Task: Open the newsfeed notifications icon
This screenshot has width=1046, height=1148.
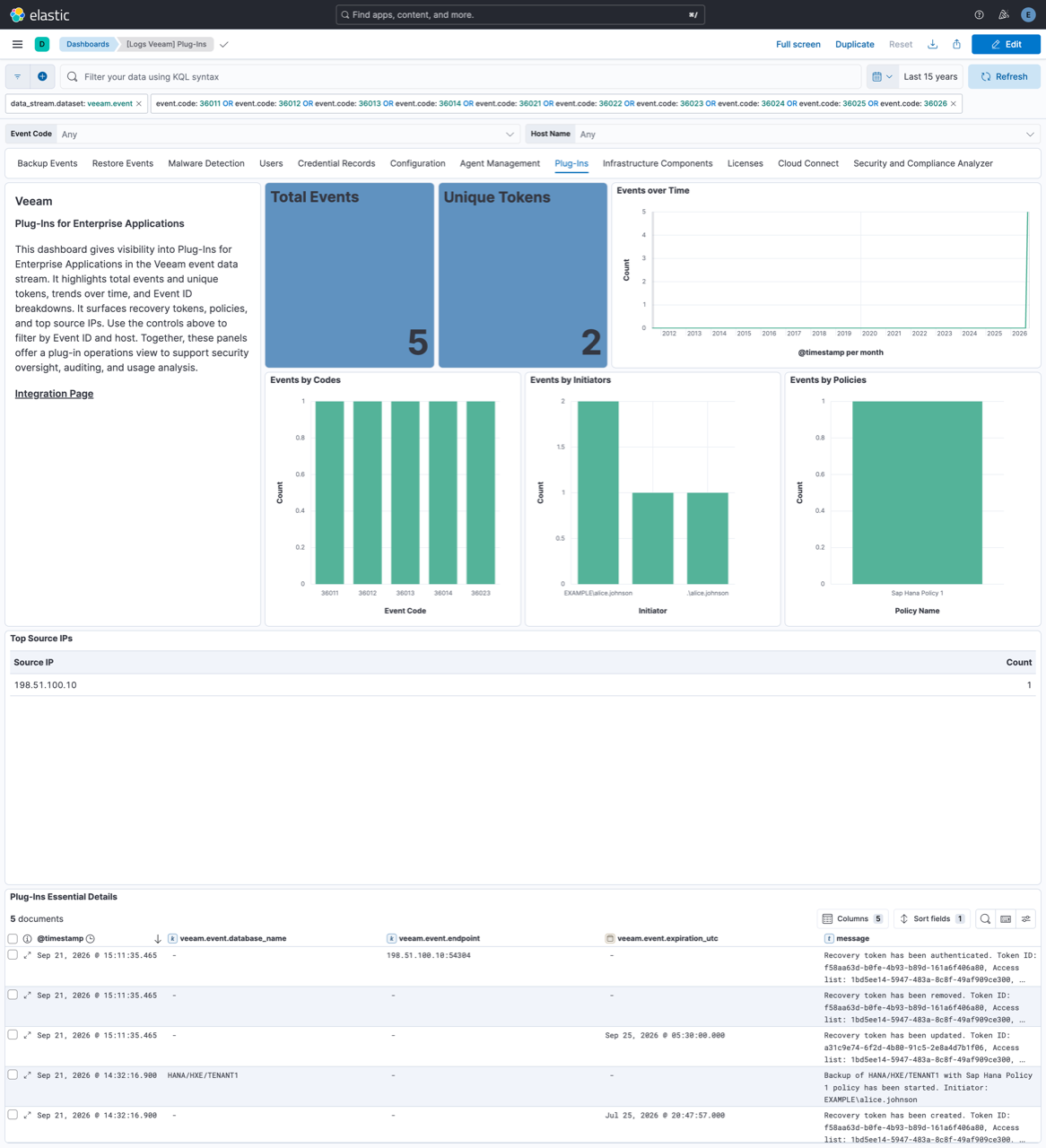Action: [1003, 14]
